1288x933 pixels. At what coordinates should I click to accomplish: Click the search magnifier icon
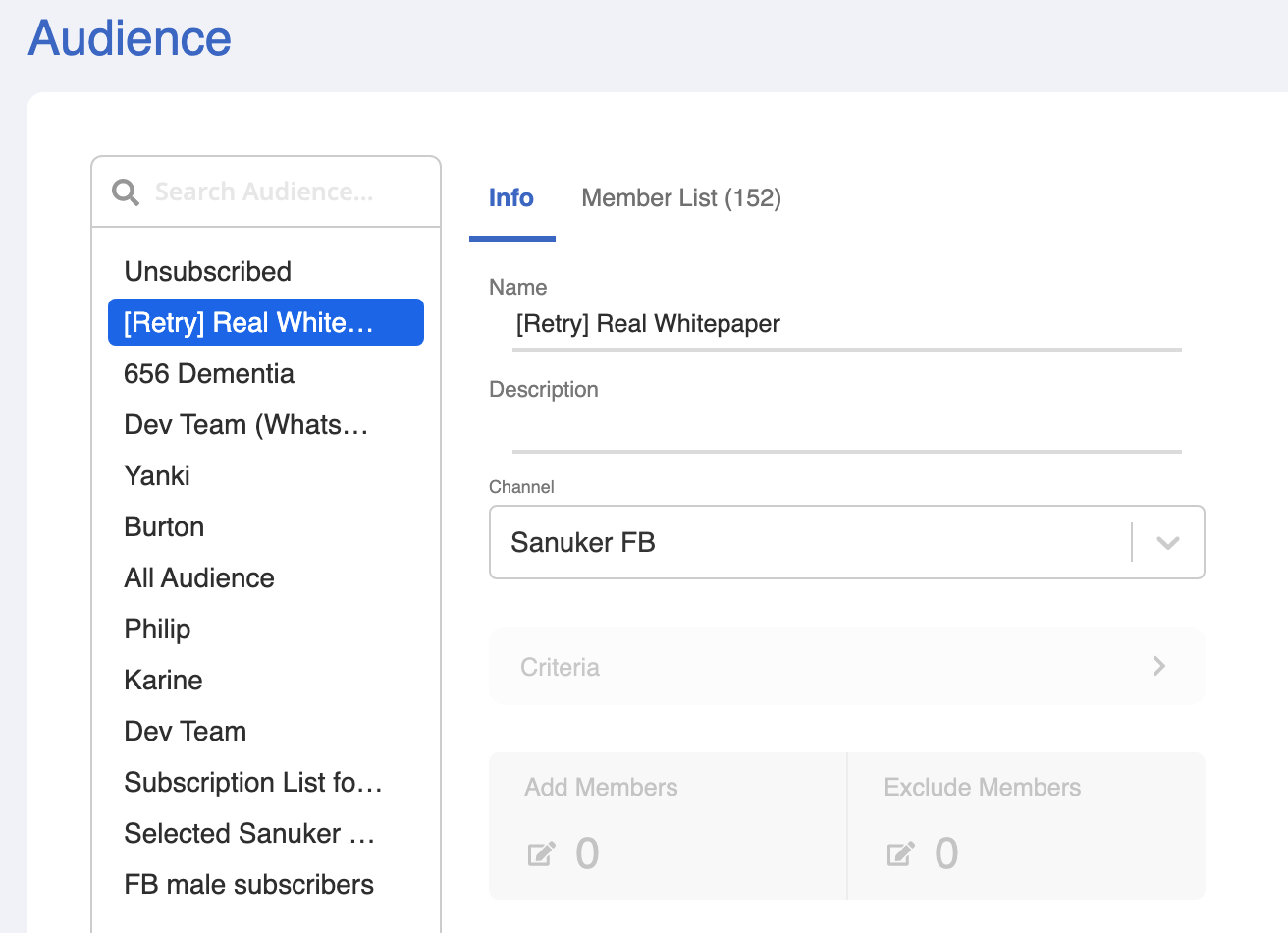point(126,192)
